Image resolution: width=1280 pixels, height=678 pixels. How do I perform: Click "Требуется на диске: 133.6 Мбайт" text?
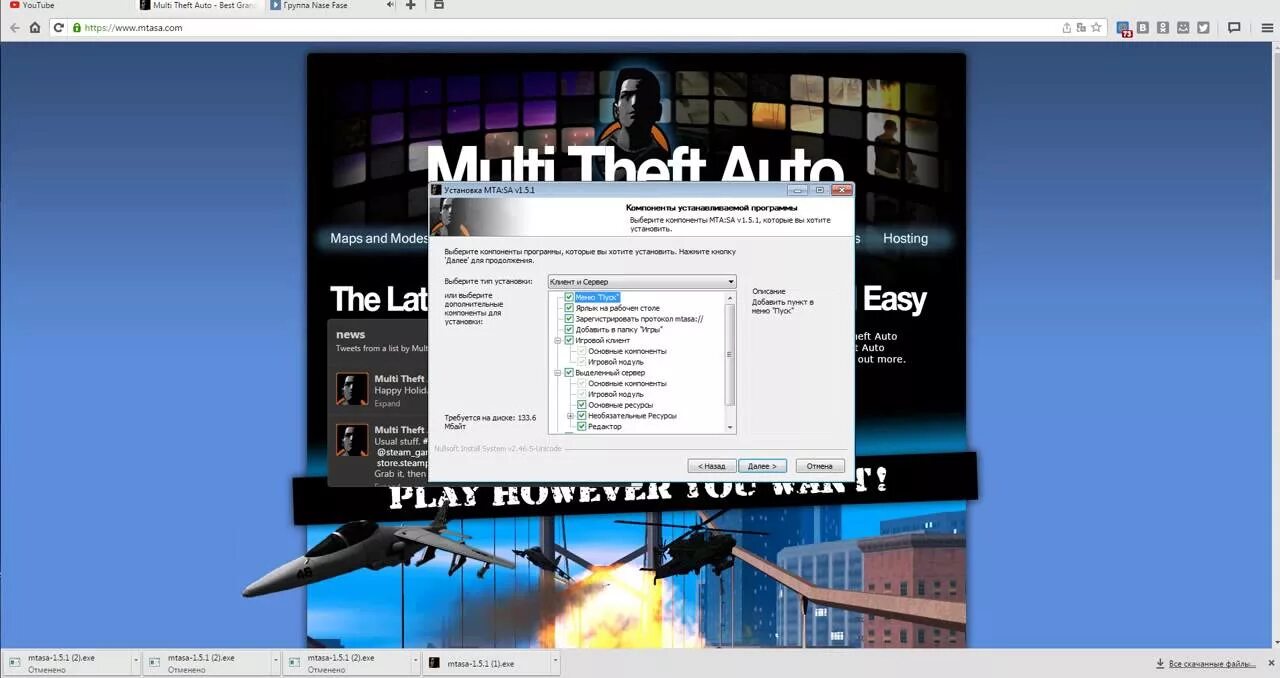tap(490, 422)
